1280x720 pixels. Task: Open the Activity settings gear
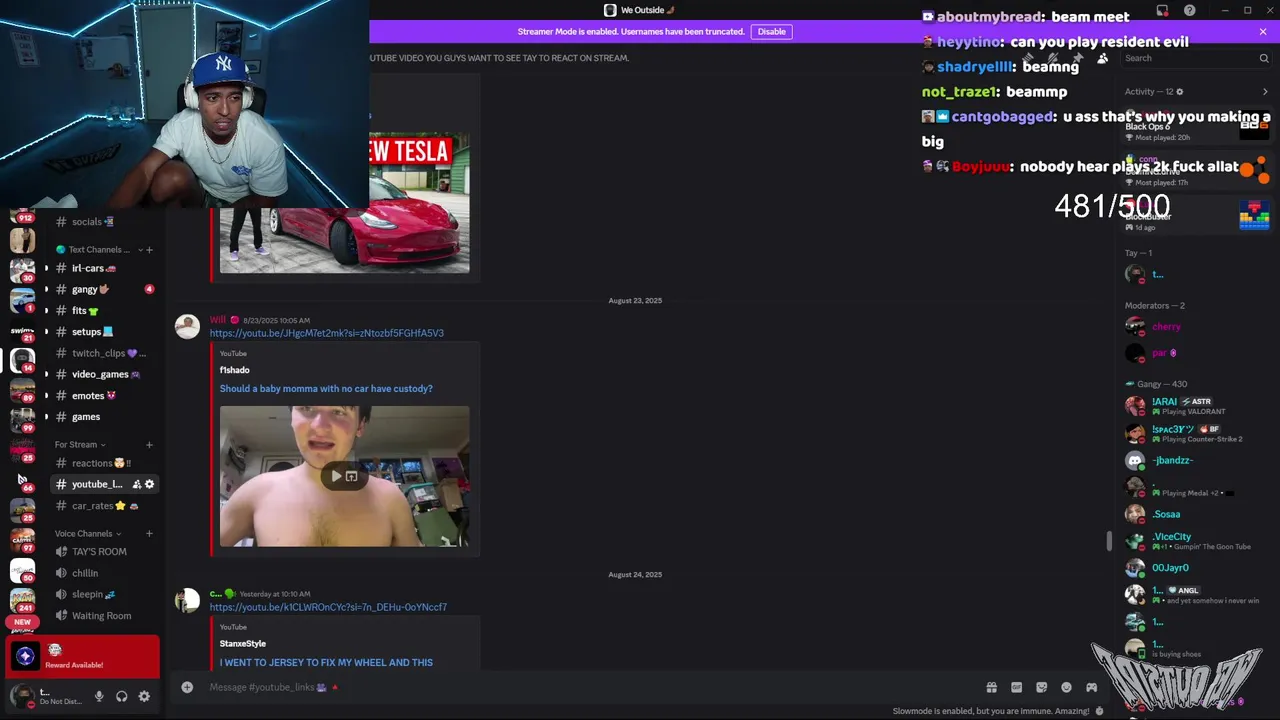pos(1180,92)
